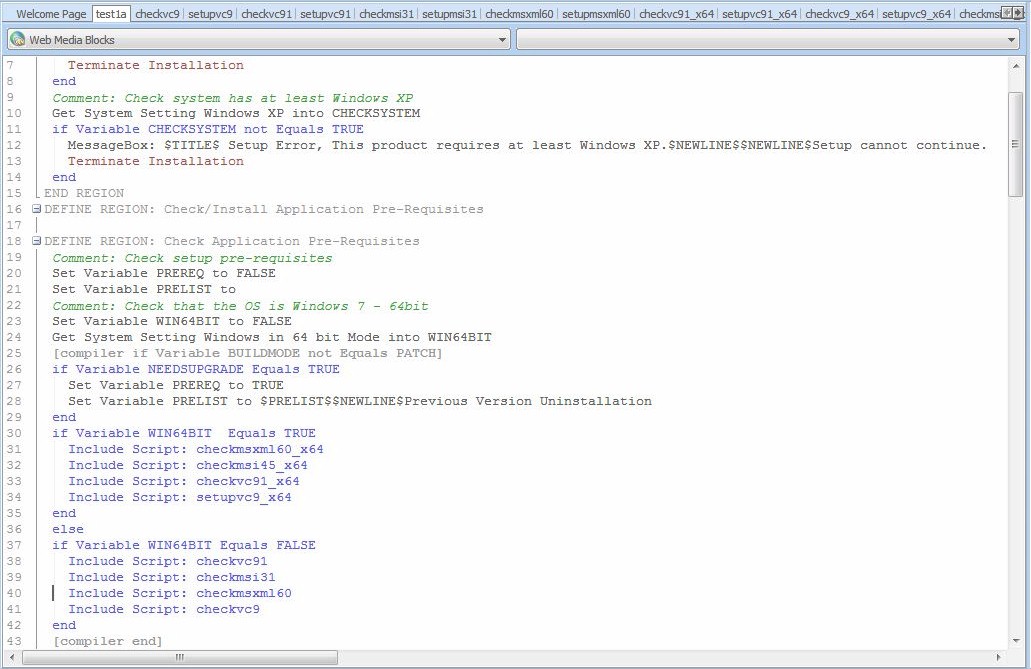The height and width of the screenshot is (669, 1031).
Task: Collapse the Check Application Pre-Requisites region
Action: [x=37, y=241]
